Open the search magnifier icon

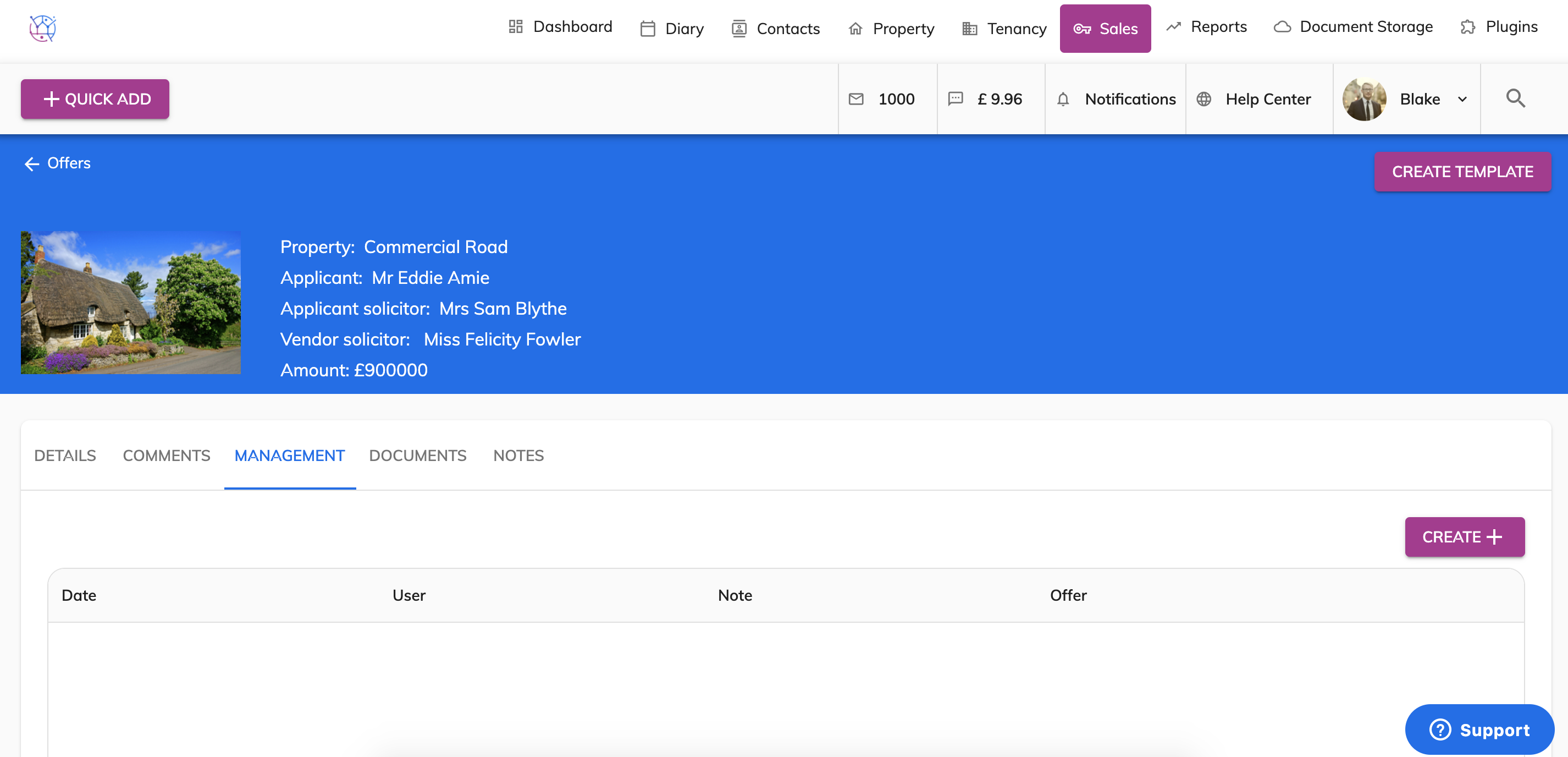coord(1515,98)
